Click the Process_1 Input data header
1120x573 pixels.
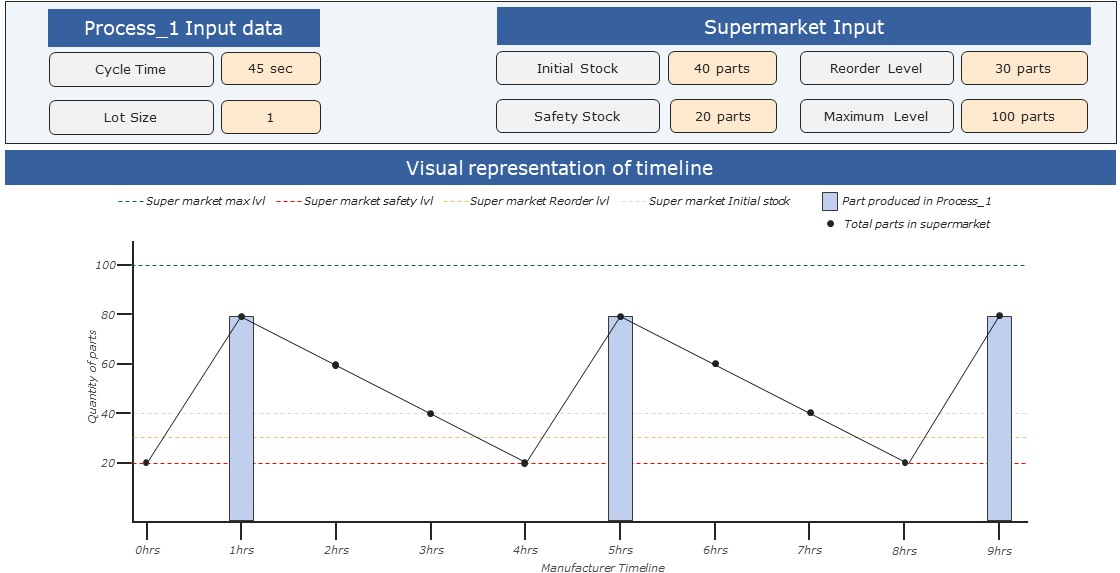[183, 28]
